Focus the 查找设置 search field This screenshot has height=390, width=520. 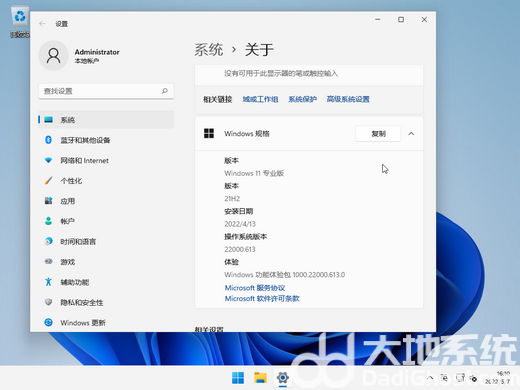(106, 91)
